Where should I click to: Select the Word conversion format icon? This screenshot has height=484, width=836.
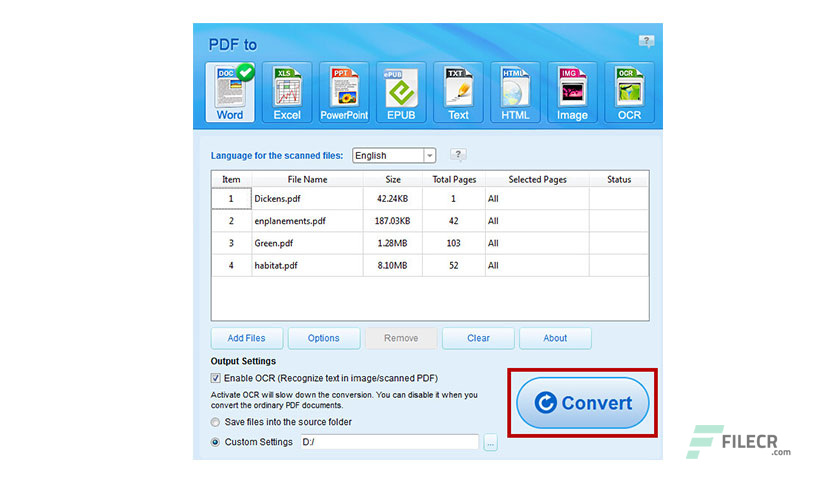[230, 92]
